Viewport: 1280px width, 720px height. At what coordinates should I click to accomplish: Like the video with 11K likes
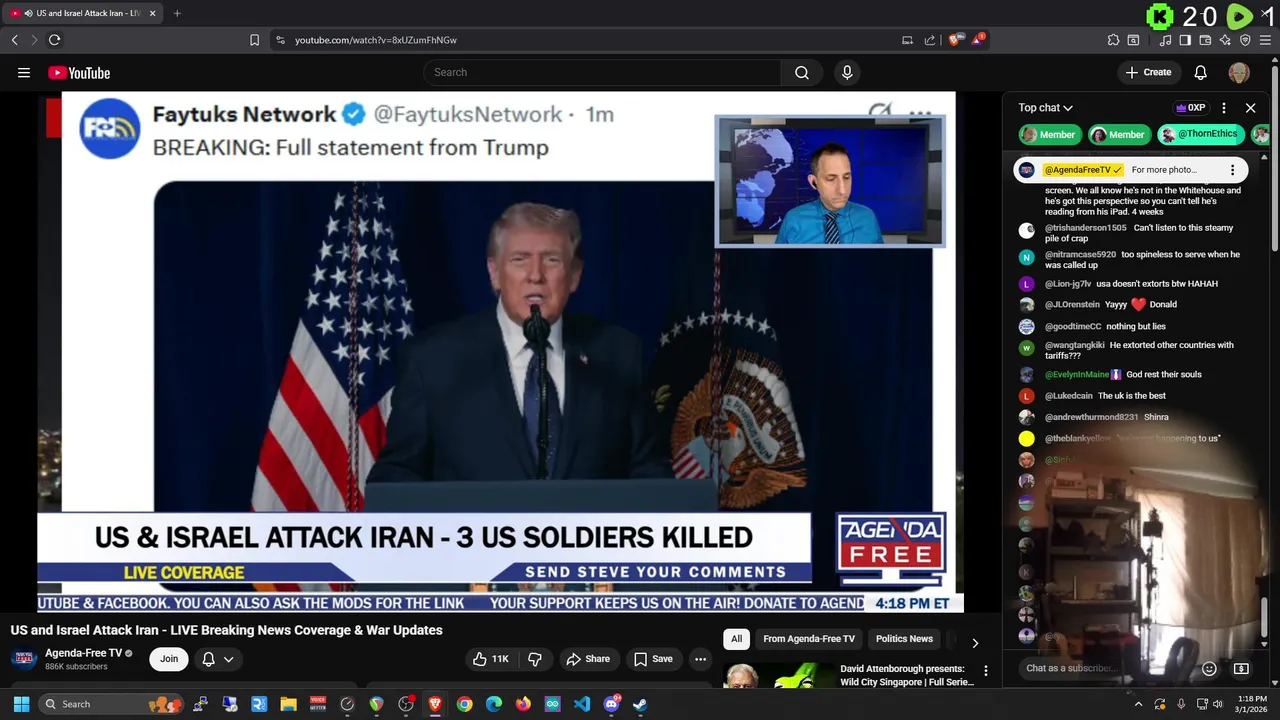click(491, 659)
